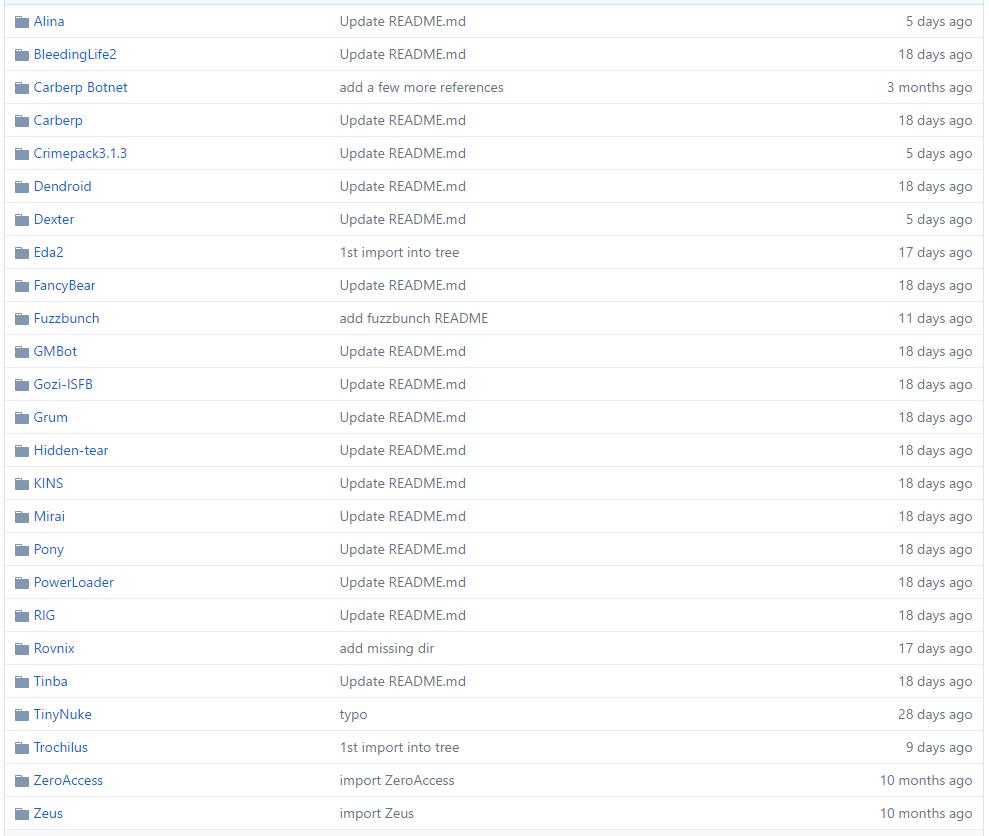View the 'add fuzzbunch README' commit
The image size is (989, 836).
[x=413, y=318]
